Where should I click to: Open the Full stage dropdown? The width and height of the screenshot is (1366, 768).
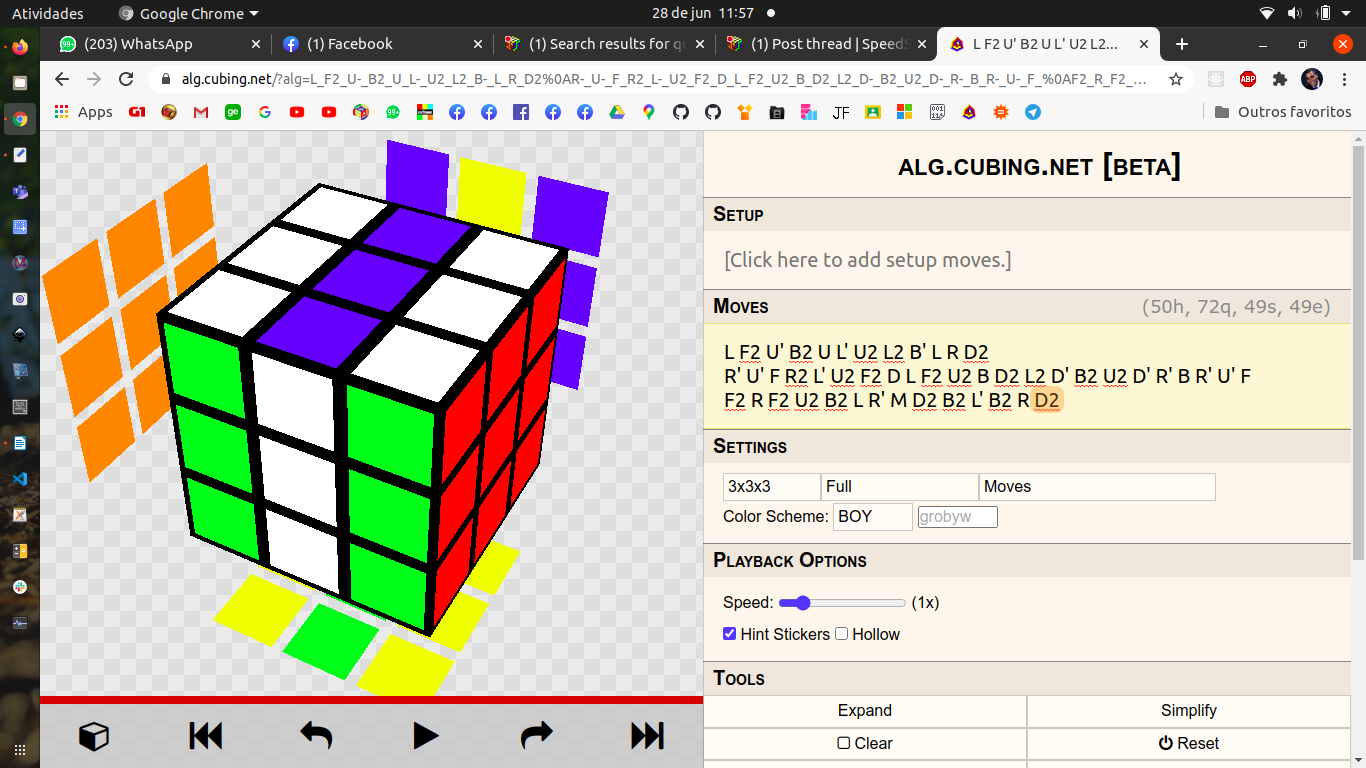(x=900, y=487)
